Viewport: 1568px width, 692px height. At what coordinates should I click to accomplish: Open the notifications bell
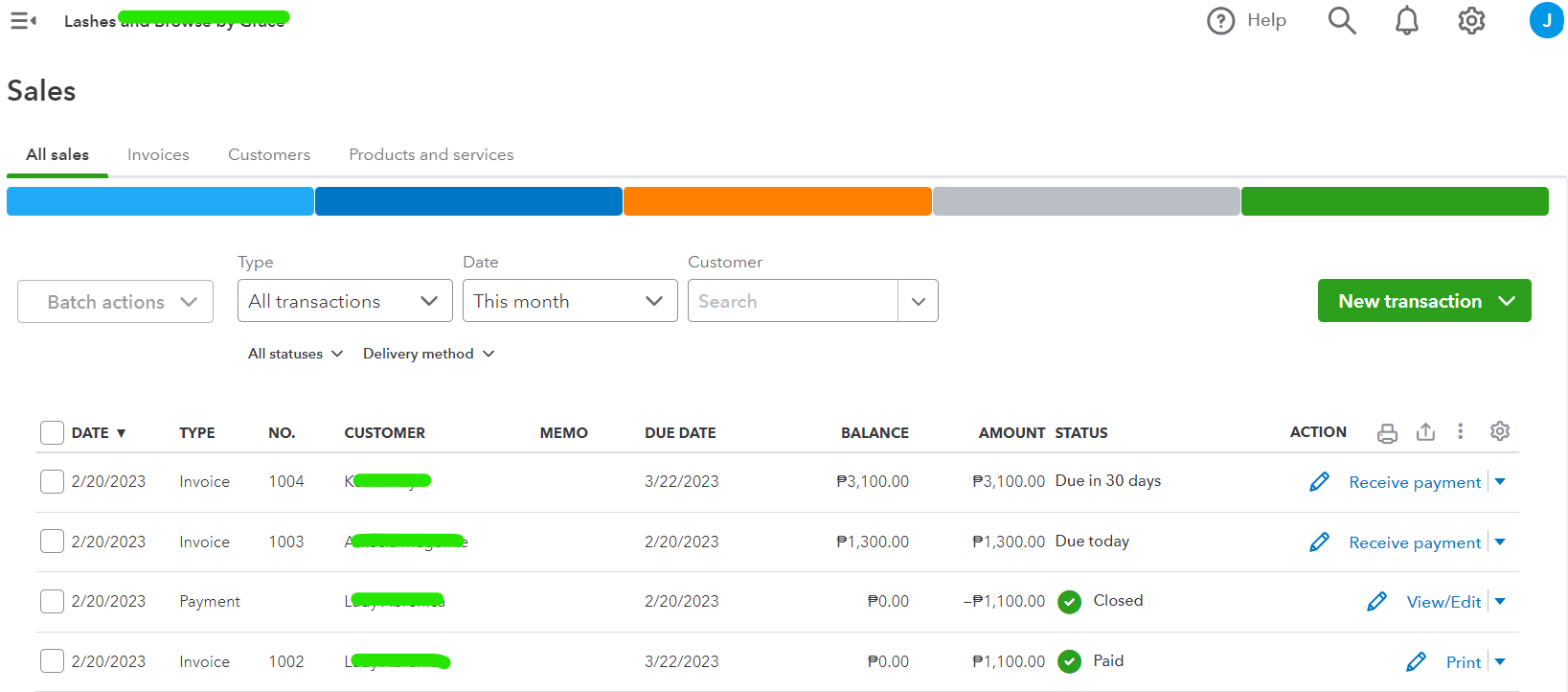pyautogui.click(x=1406, y=21)
